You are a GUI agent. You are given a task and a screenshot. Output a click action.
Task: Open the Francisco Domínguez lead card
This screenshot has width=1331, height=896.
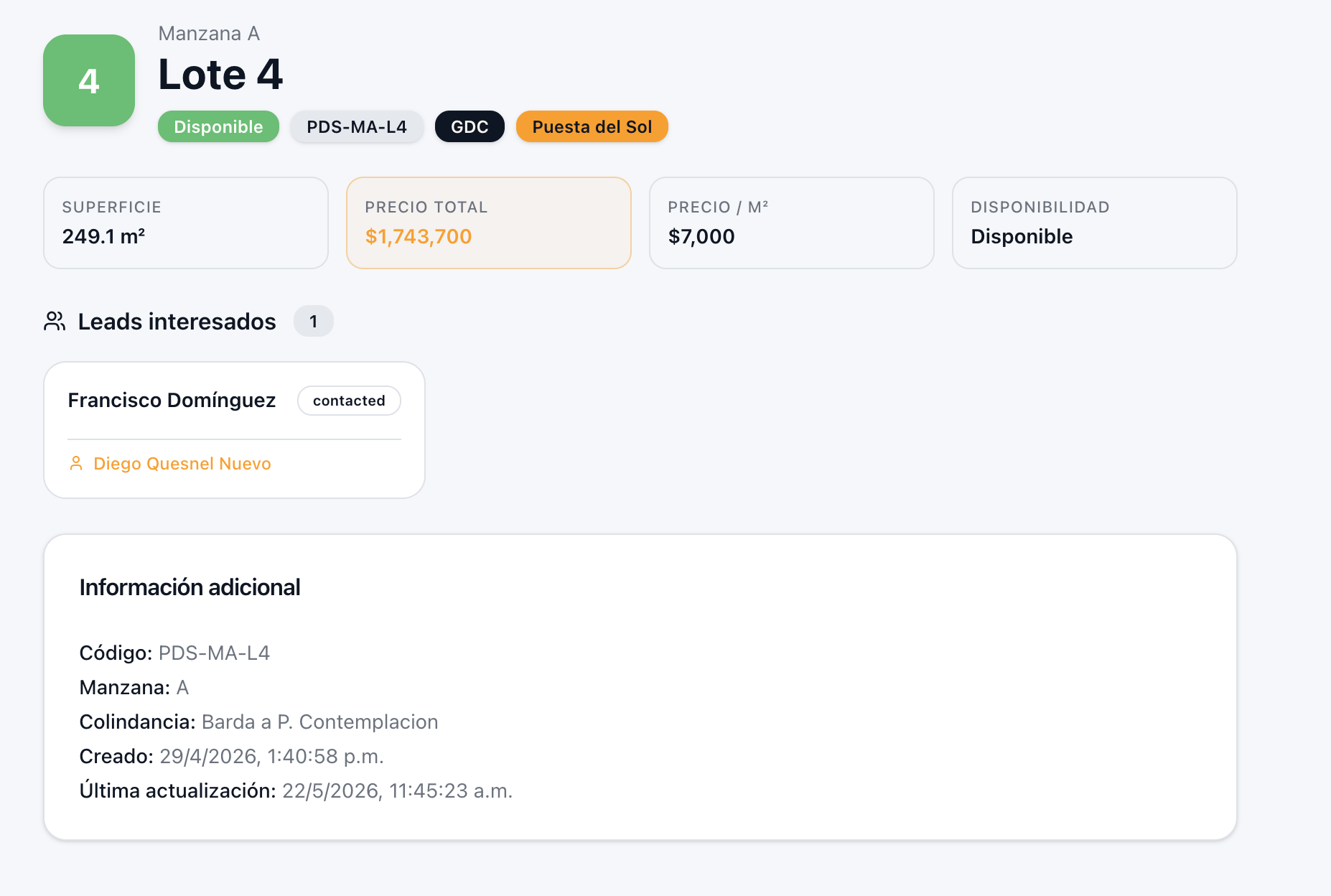(234, 430)
